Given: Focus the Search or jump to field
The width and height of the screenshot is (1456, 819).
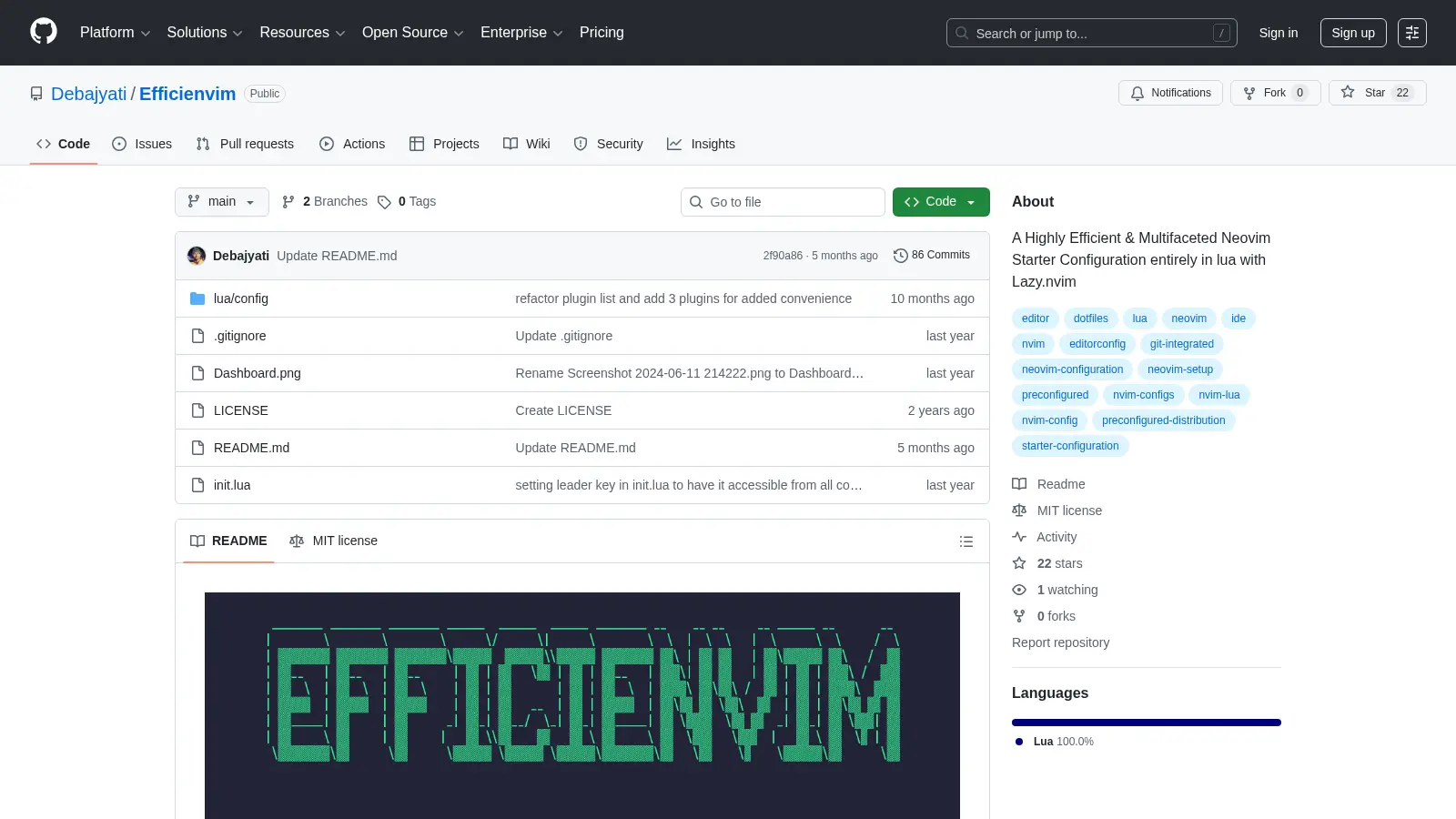Looking at the screenshot, I should coord(1092,33).
